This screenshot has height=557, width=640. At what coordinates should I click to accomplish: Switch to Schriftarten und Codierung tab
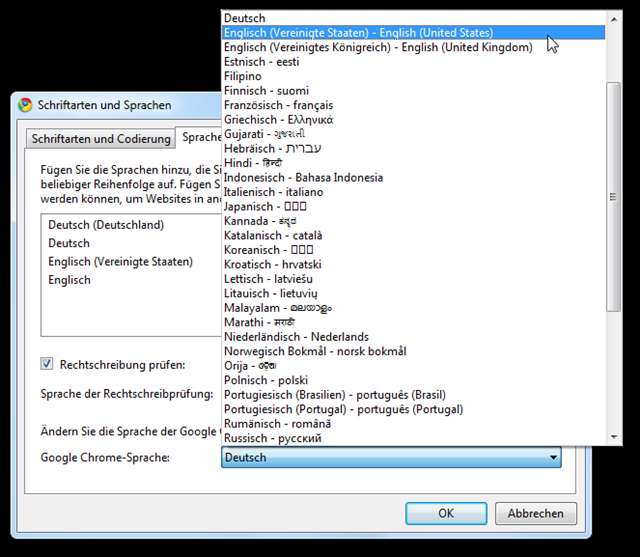pyautogui.click(x=101, y=139)
